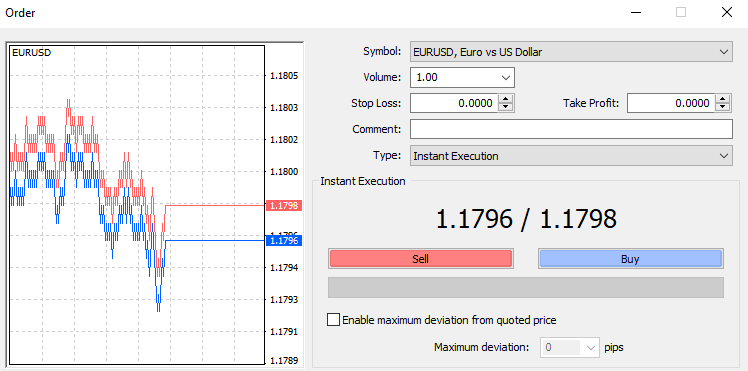Decrease Take Profit with down arrow
The image size is (748, 371).
pos(723,107)
